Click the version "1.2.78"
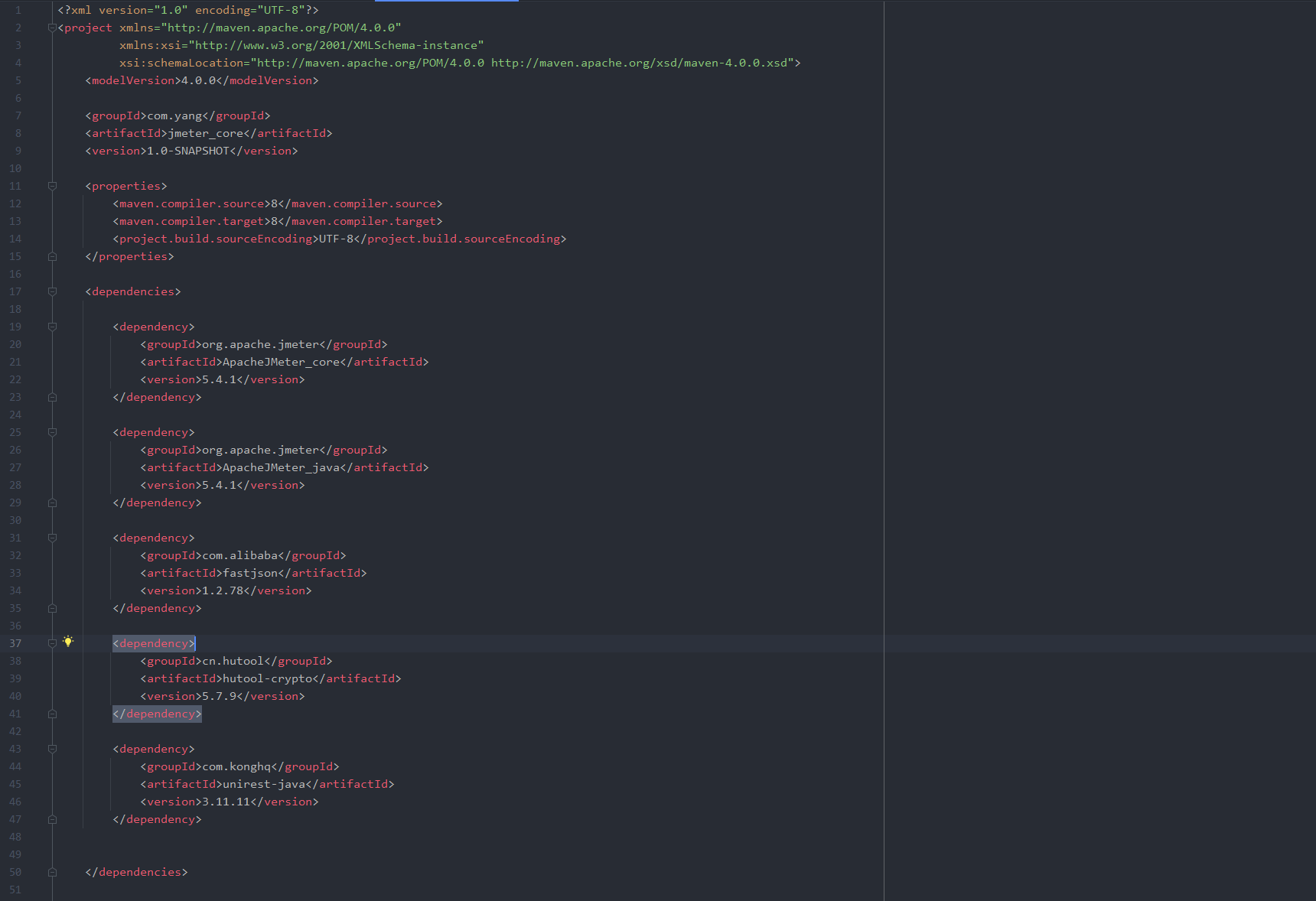This screenshot has height=901, width=1316. pyautogui.click(x=223, y=590)
